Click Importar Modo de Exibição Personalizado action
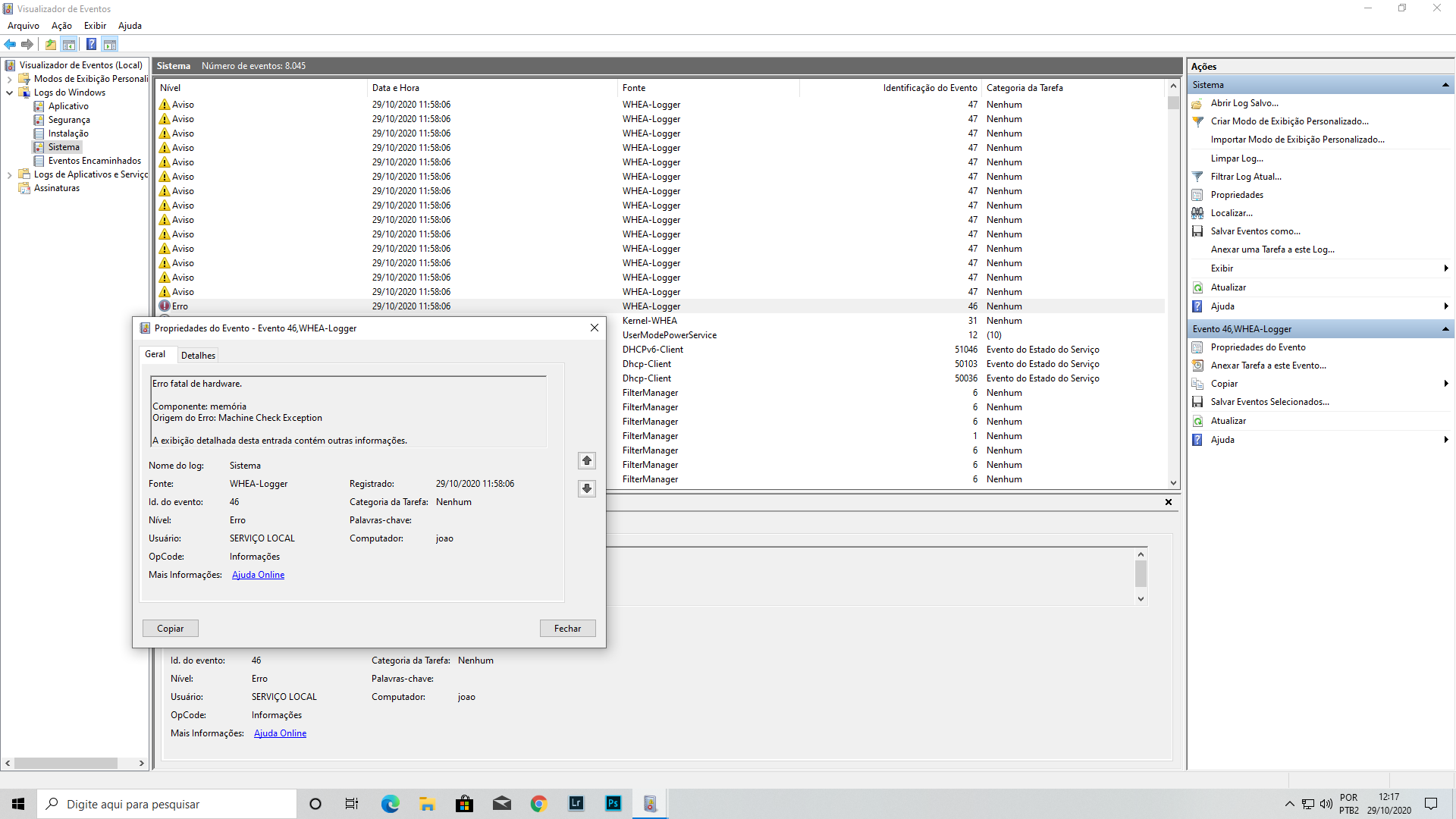Viewport: 1456px width, 819px height. (x=1298, y=140)
